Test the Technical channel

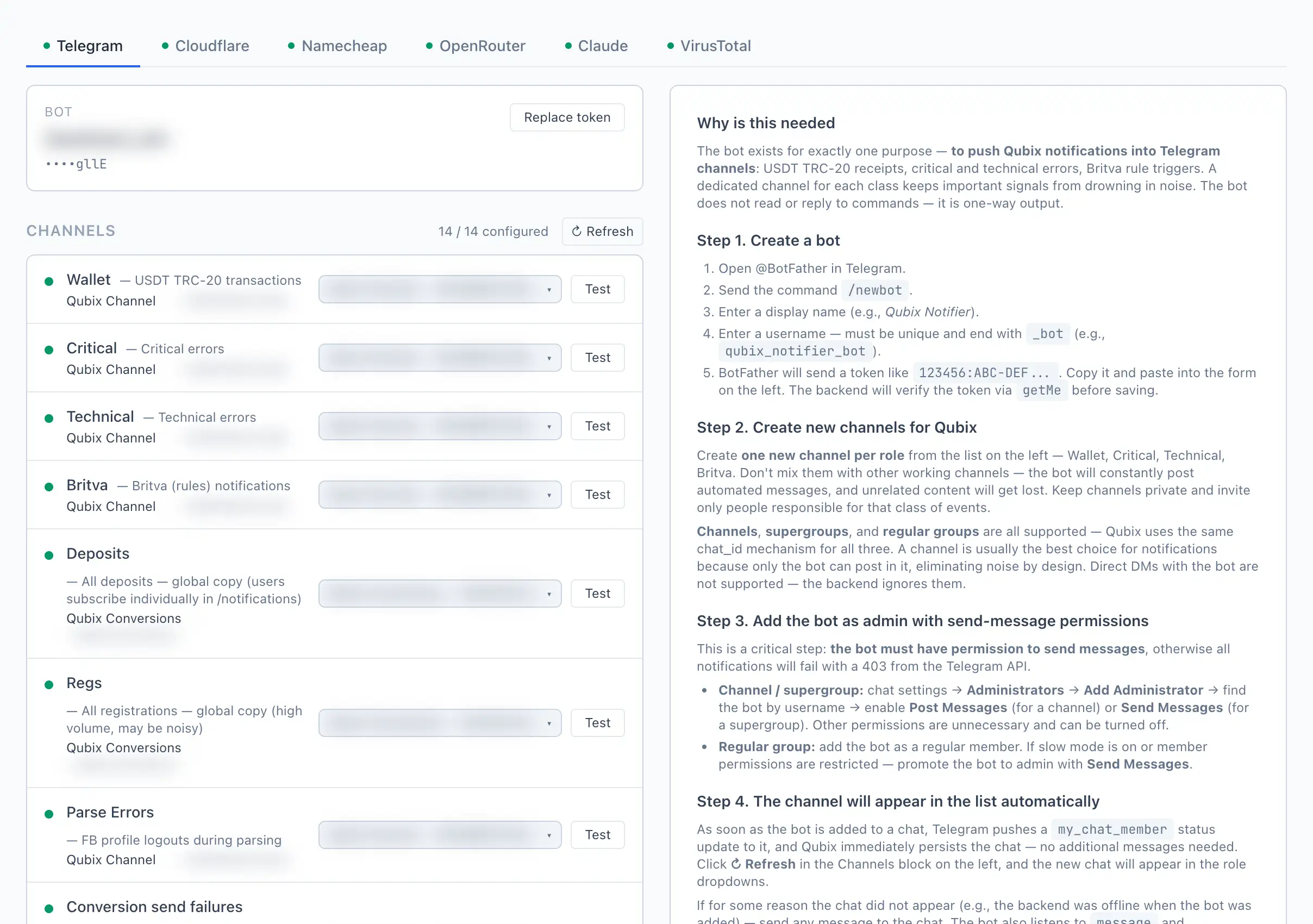point(598,426)
